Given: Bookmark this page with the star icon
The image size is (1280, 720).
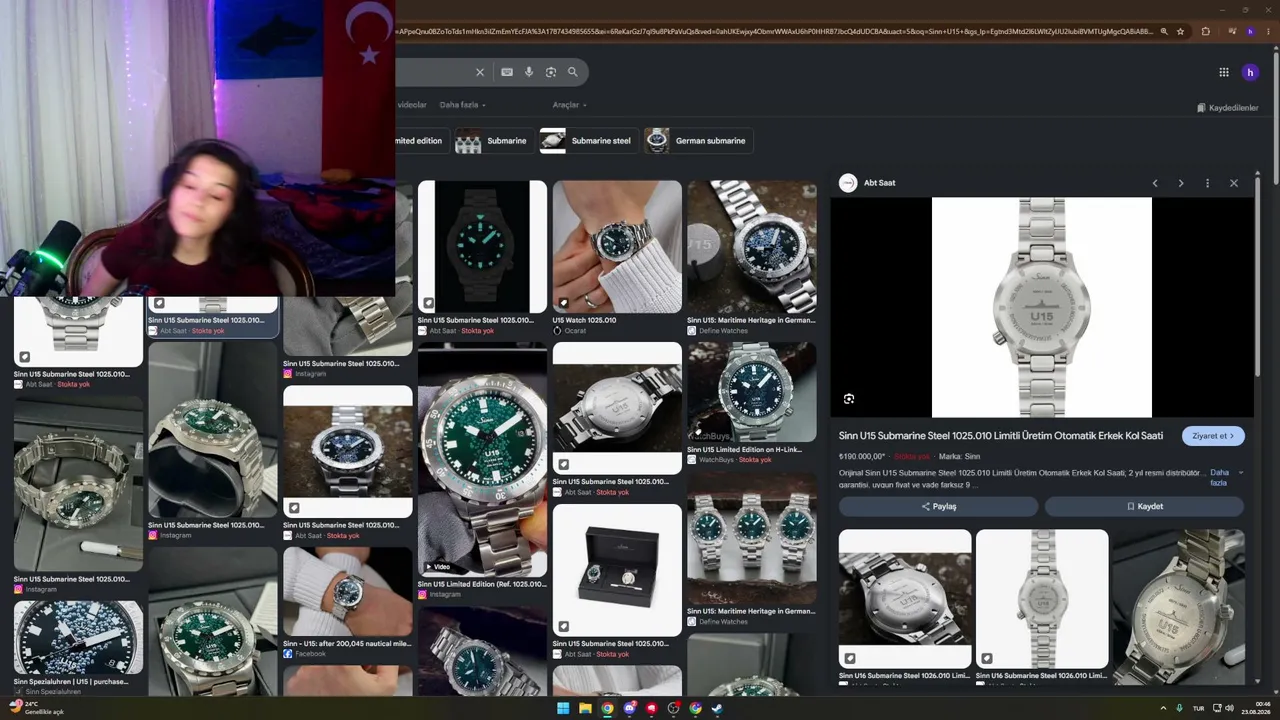Looking at the screenshot, I should point(1181,31).
